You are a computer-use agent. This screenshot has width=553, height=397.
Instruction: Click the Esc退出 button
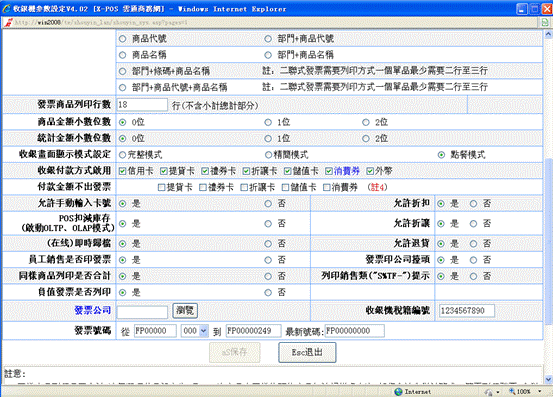[x=307, y=352]
